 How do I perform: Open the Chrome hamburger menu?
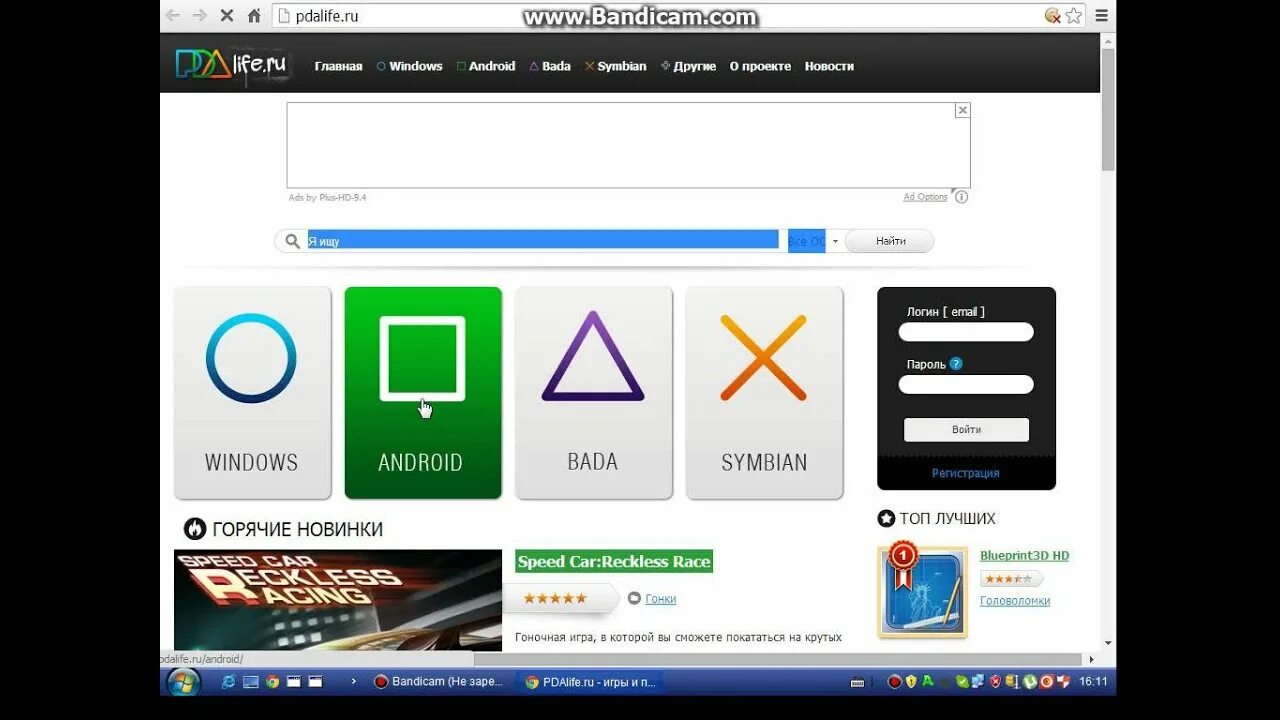pyautogui.click(x=1101, y=16)
